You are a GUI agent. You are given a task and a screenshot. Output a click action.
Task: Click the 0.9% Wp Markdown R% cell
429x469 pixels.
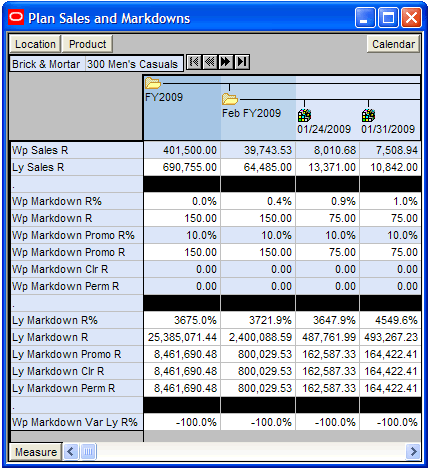327,201
